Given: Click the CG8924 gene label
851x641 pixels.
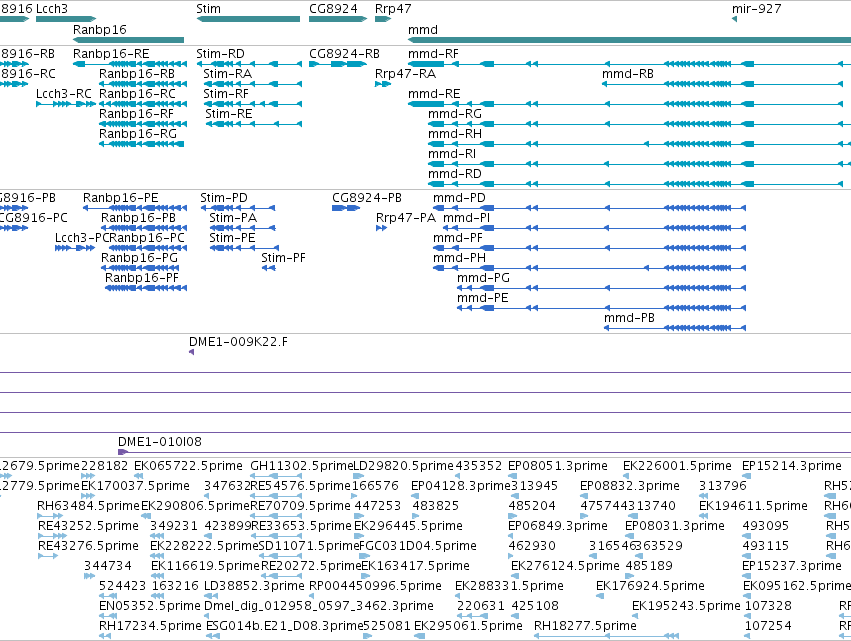Looking at the screenshot, I should pos(333,9).
